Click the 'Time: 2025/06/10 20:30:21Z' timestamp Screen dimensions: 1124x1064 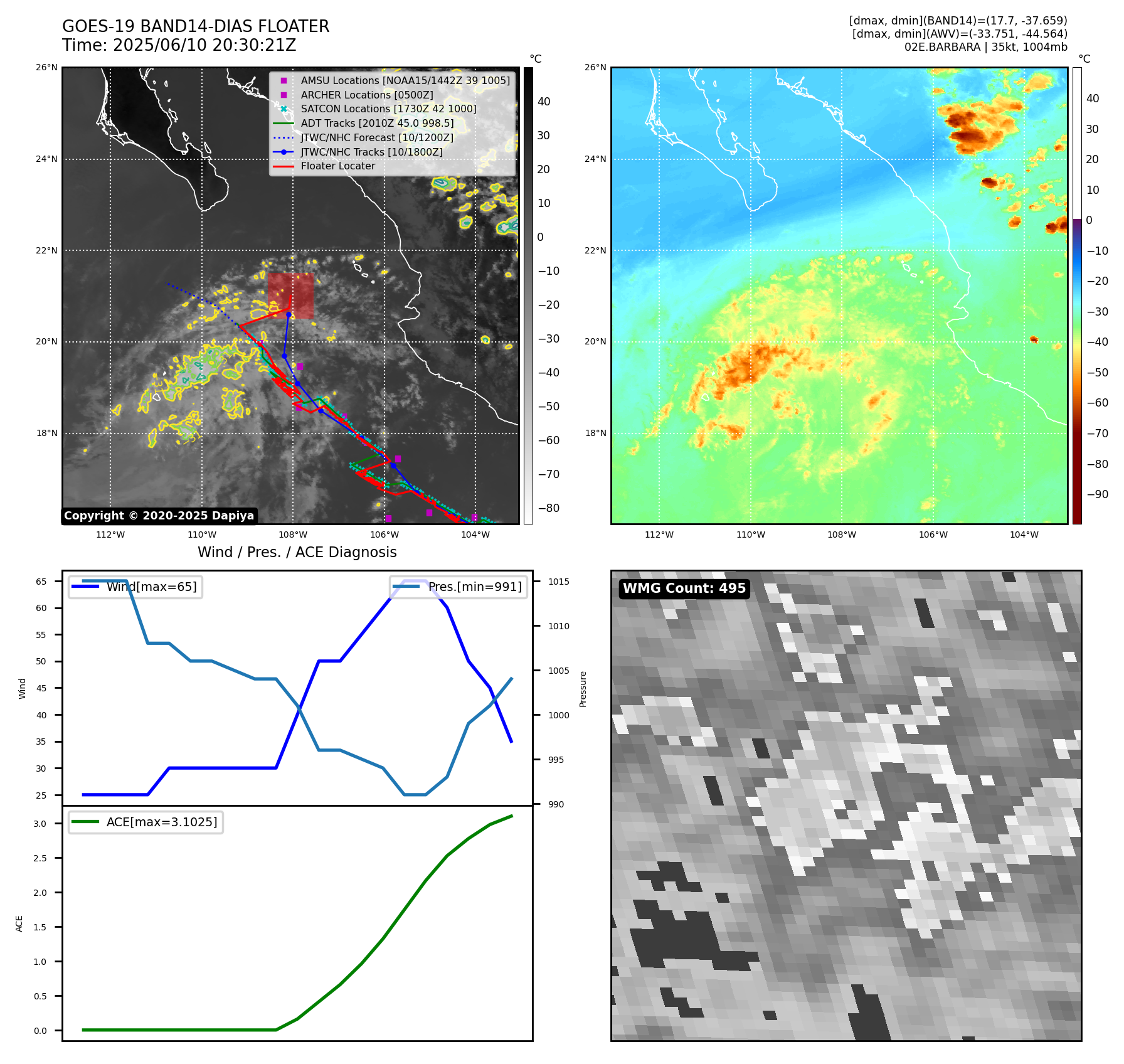(179, 45)
